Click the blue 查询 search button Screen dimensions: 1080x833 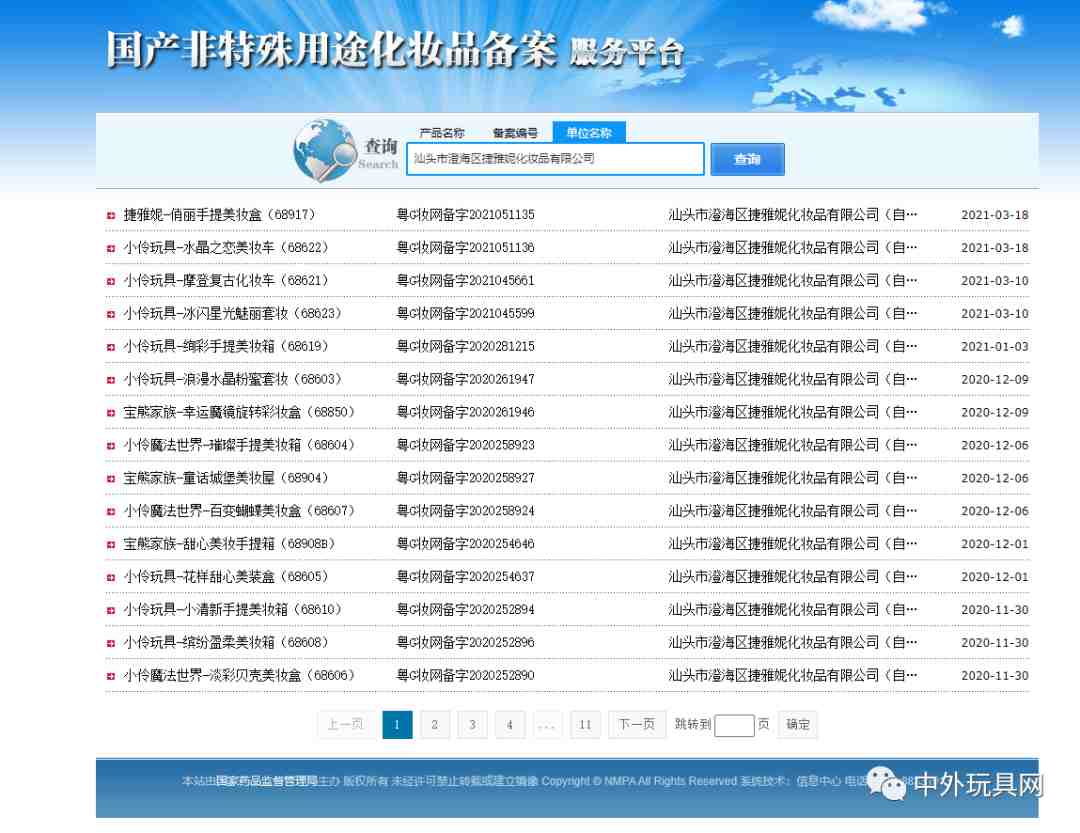(747, 159)
